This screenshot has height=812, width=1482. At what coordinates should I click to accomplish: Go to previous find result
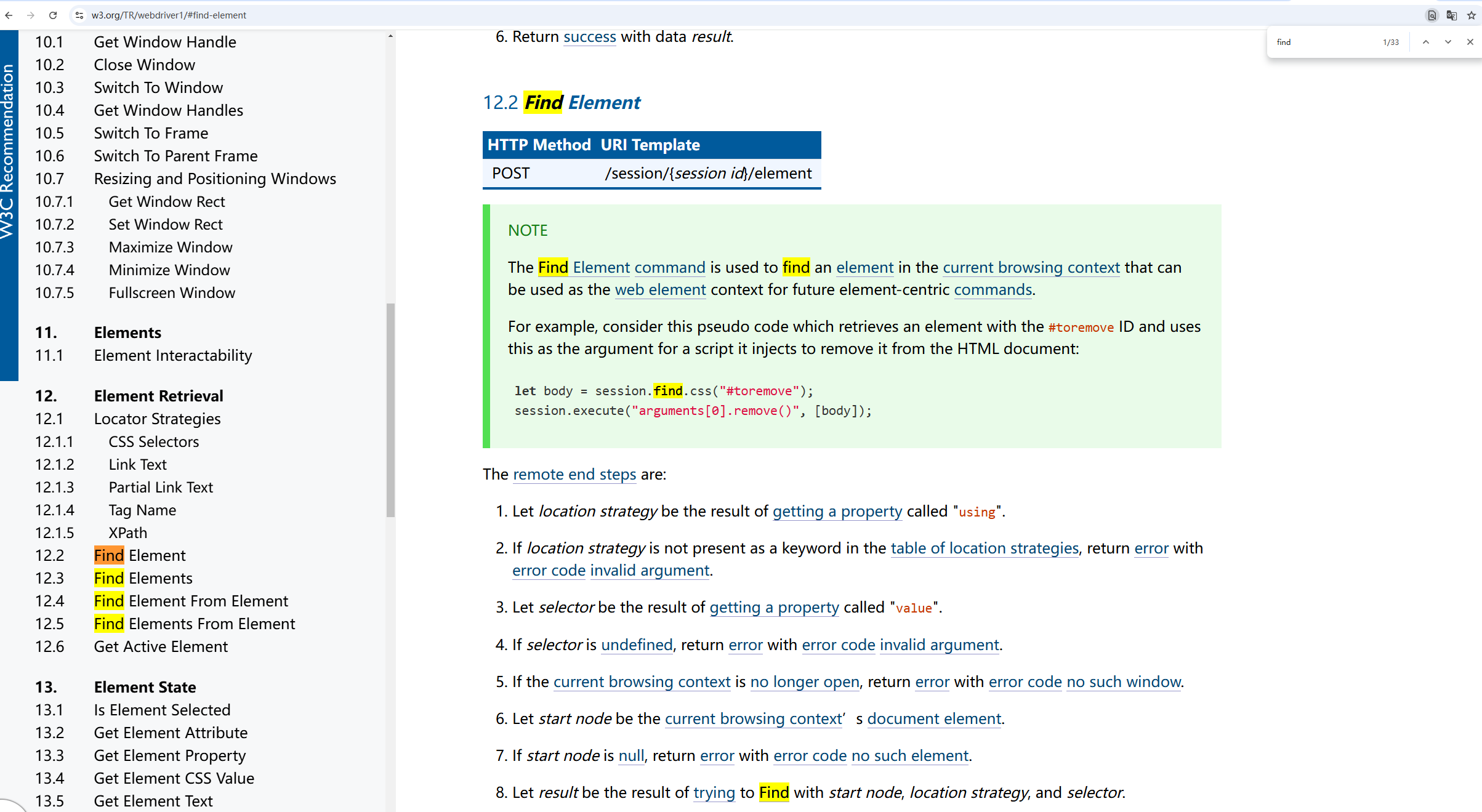pos(1425,42)
